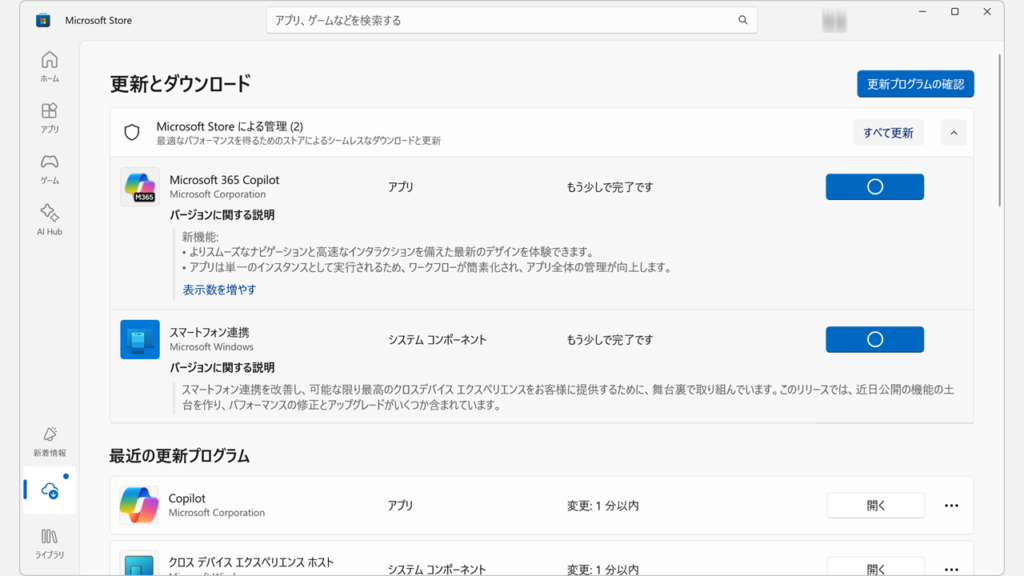Show What's New (新着情報) in sidebar
Viewport: 1024px width, 576px height.
tap(50, 441)
